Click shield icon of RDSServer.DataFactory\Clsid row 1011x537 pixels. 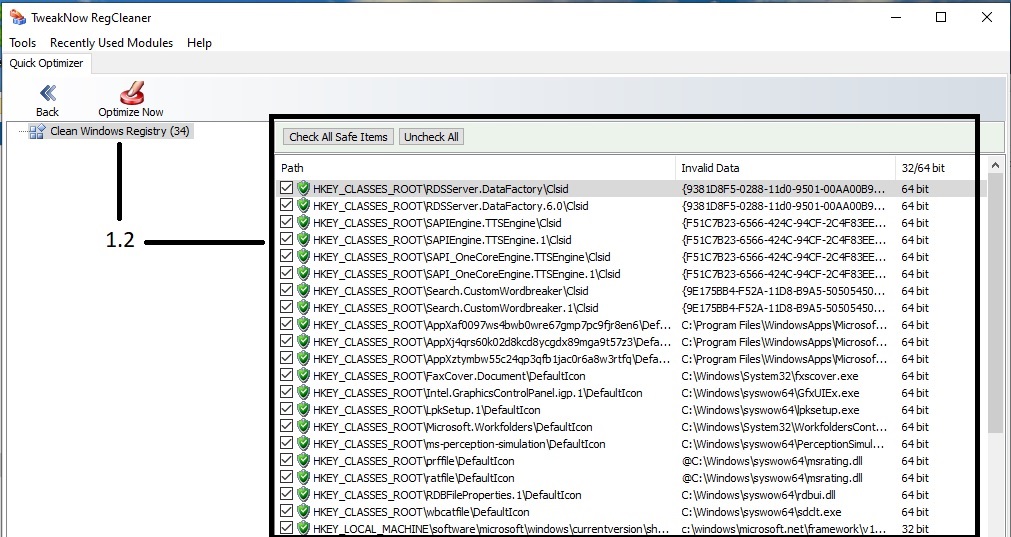point(303,189)
